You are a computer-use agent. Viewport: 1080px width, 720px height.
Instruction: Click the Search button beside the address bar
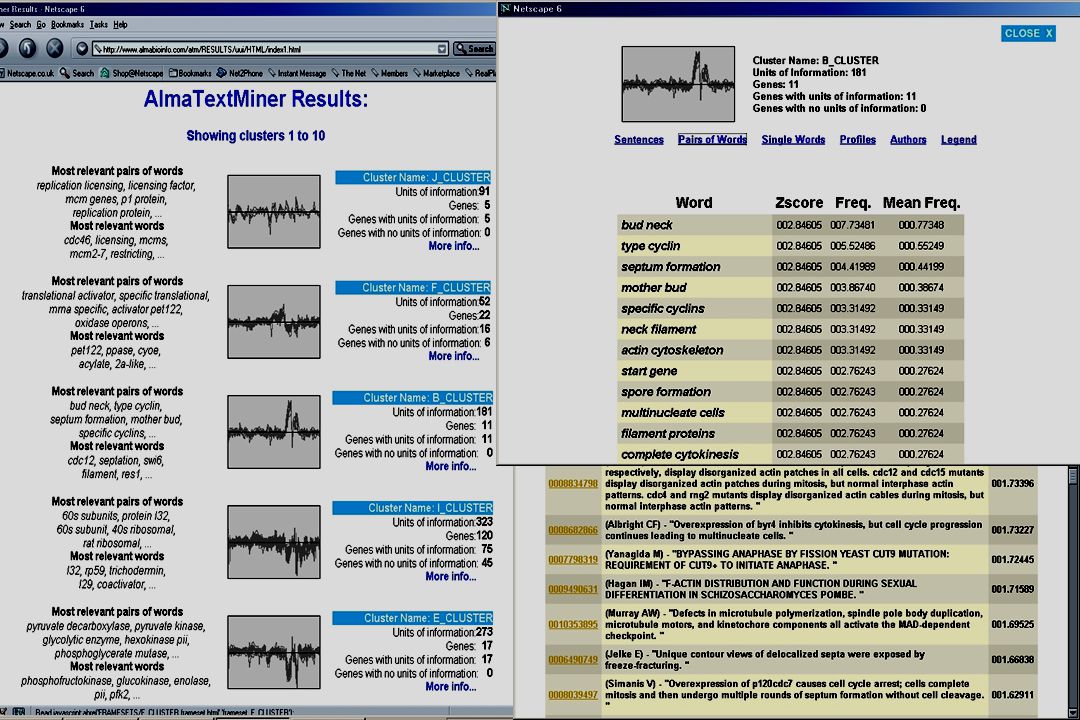474,49
